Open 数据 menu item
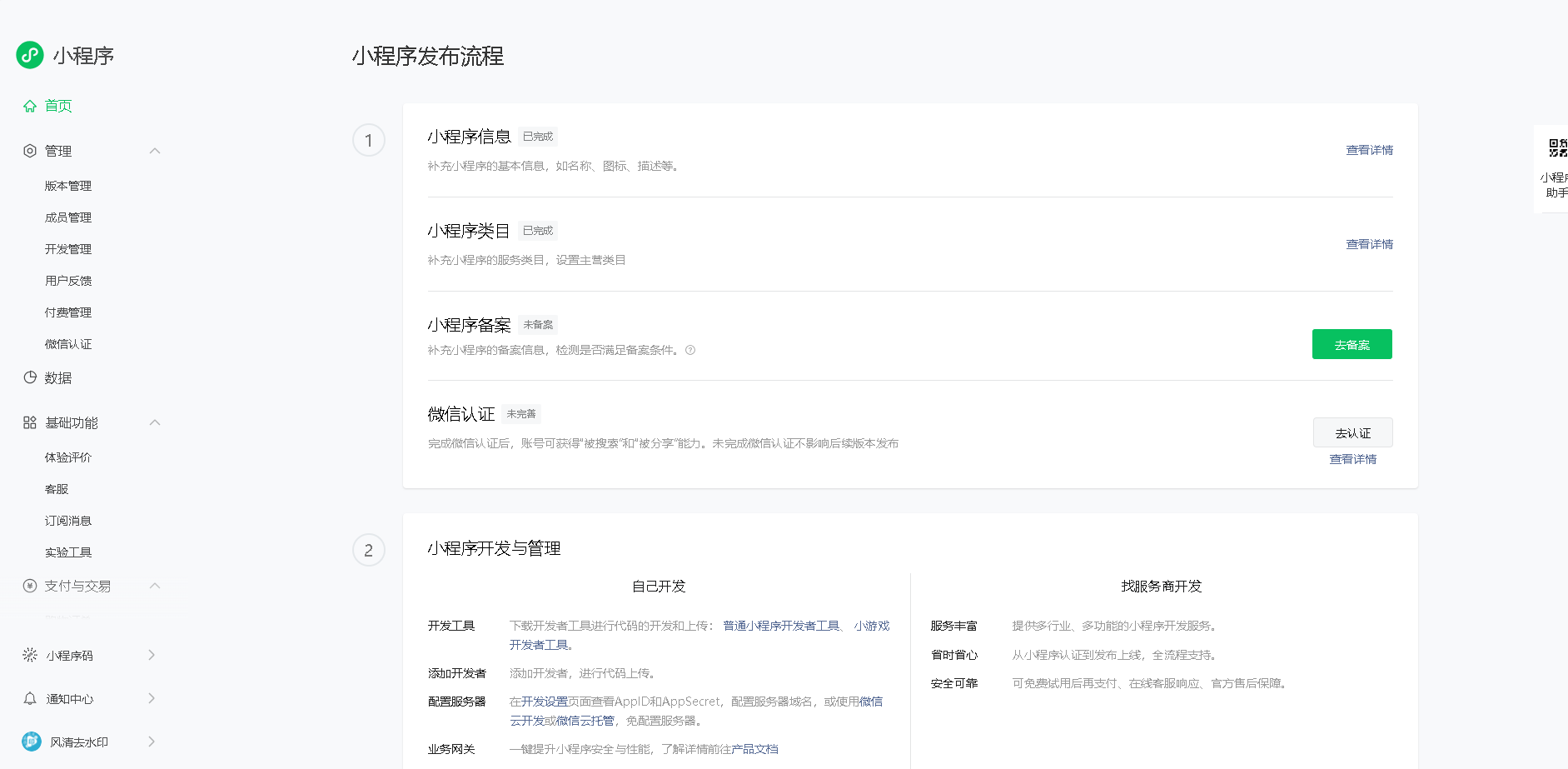The image size is (1568, 769). (58, 377)
